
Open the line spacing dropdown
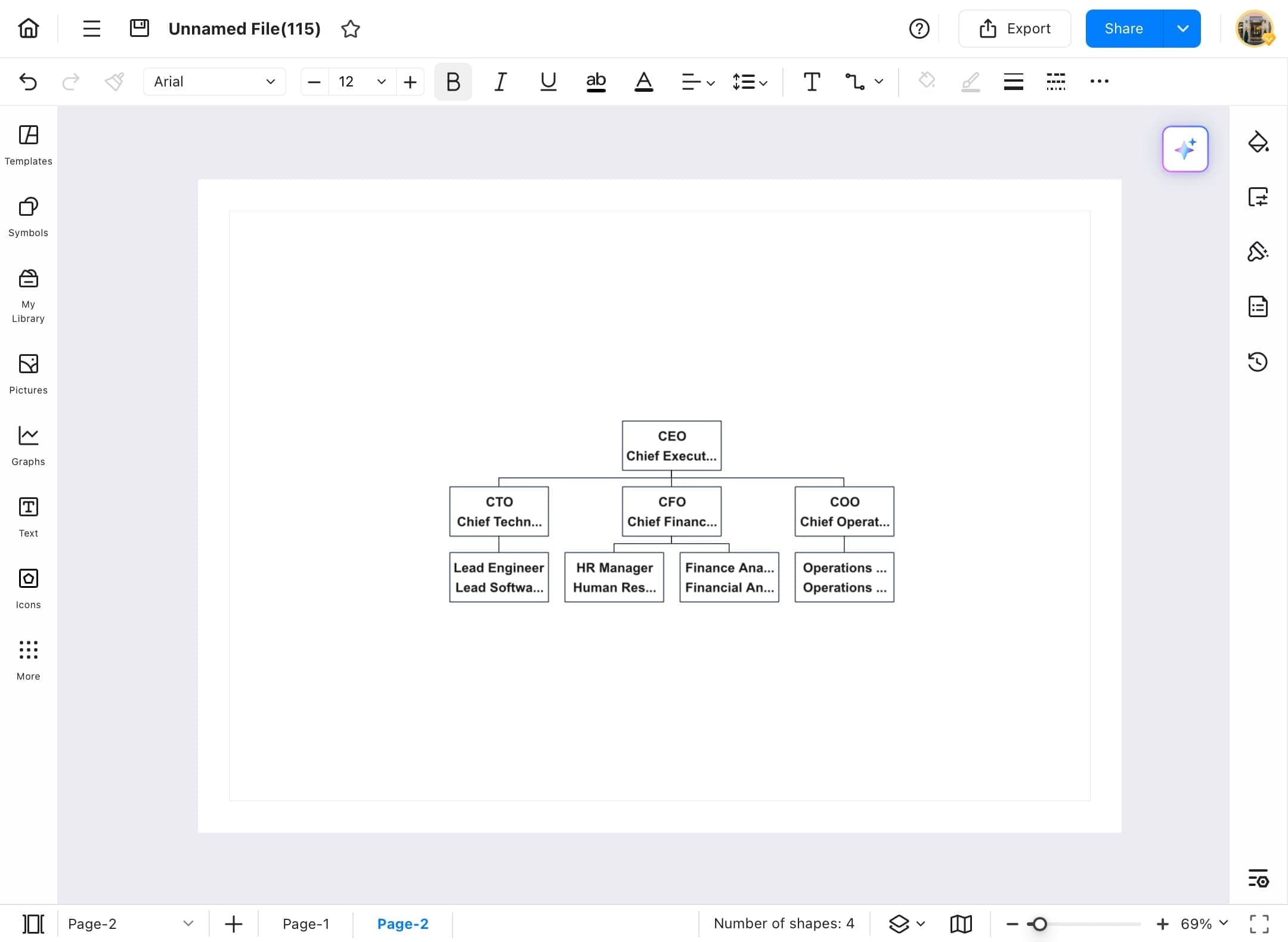tap(750, 82)
